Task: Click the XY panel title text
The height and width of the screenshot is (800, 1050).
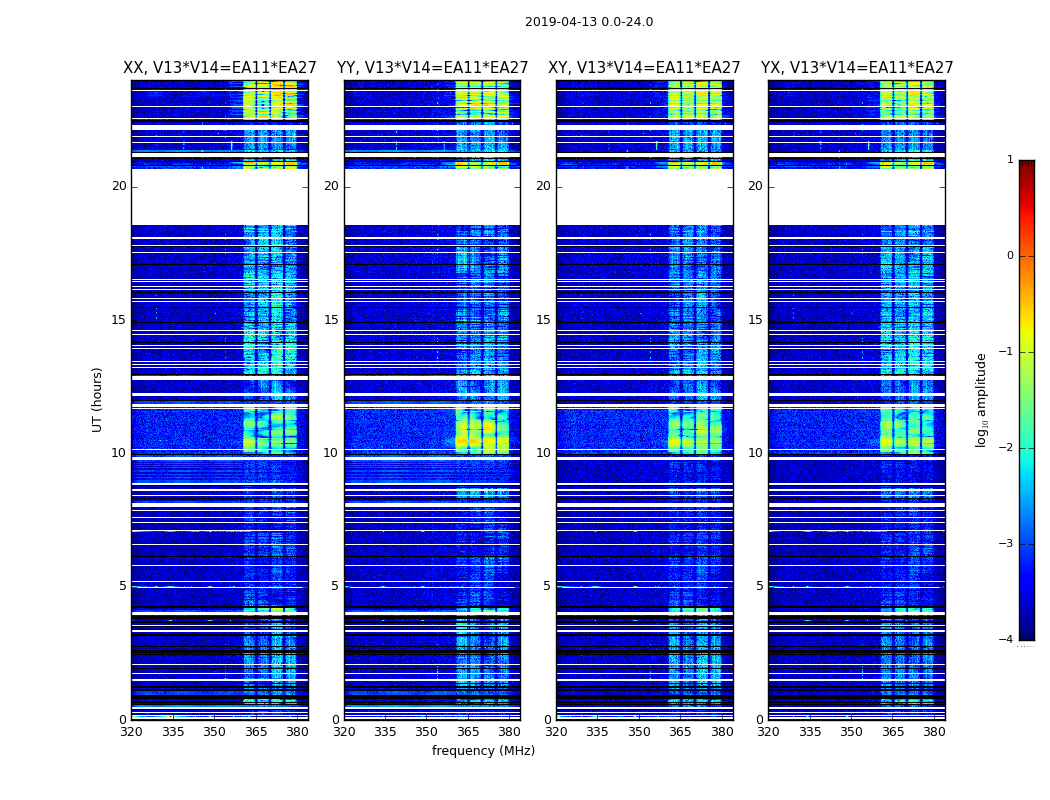Action: (644, 68)
